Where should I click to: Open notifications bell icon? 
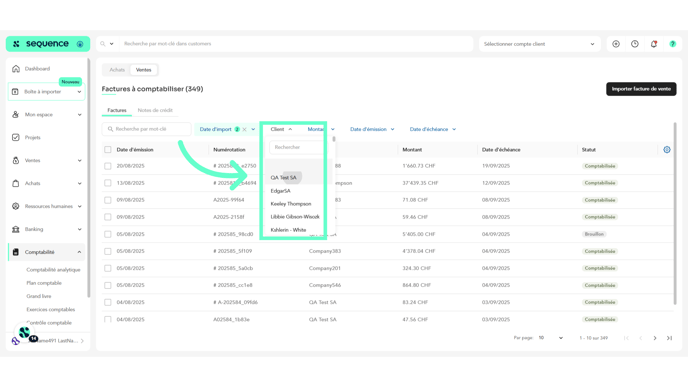654,44
